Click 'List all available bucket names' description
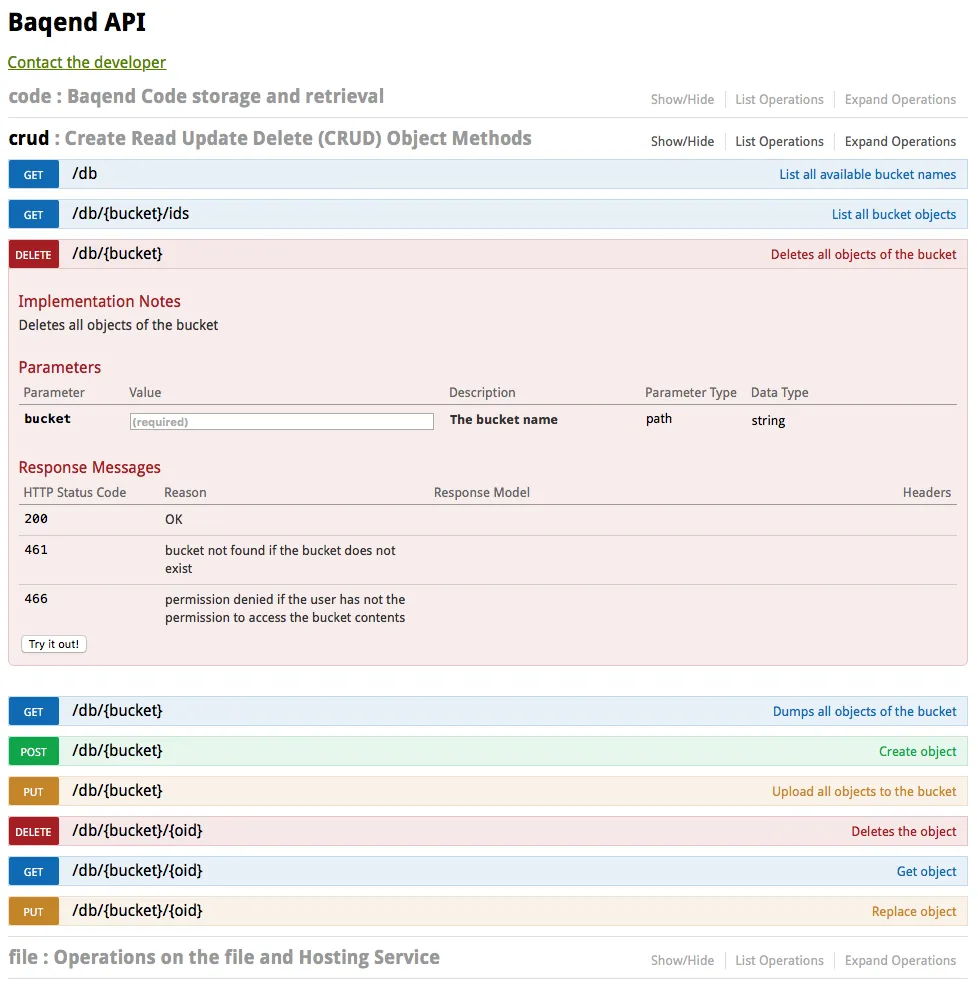This screenshot has width=978, height=989. click(868, 175)
